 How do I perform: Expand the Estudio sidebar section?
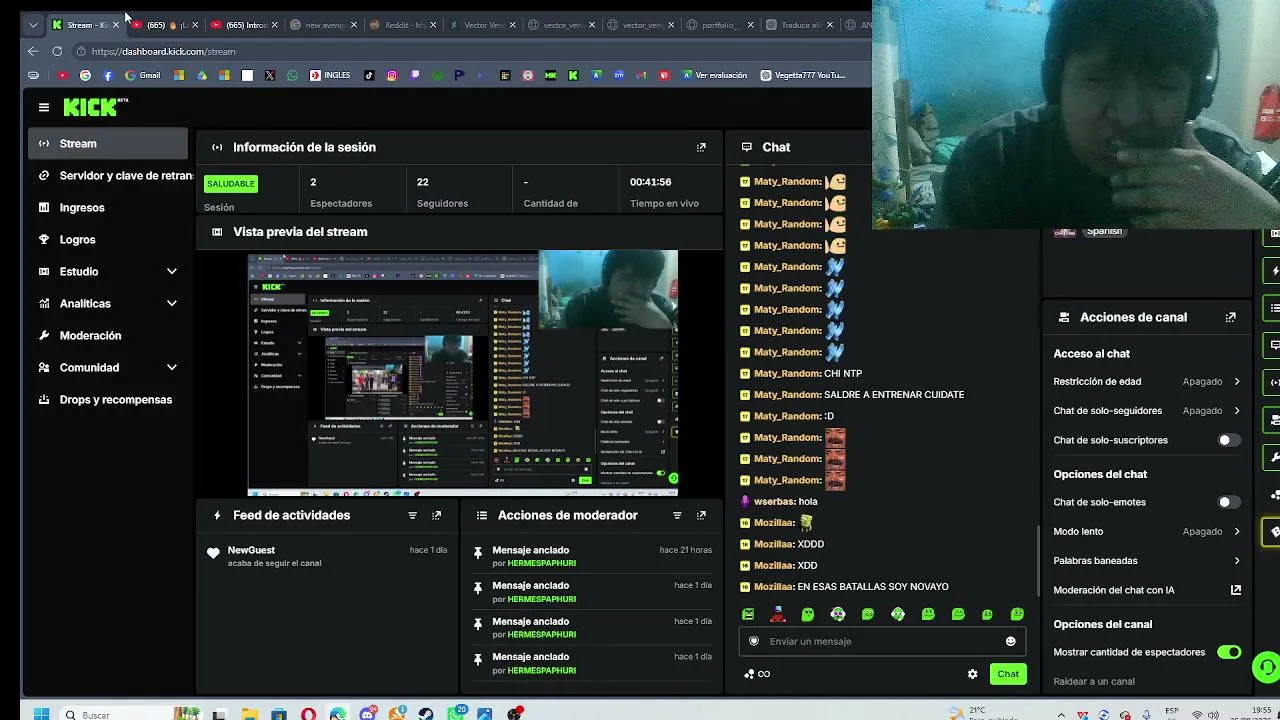[x=108, y=271]
